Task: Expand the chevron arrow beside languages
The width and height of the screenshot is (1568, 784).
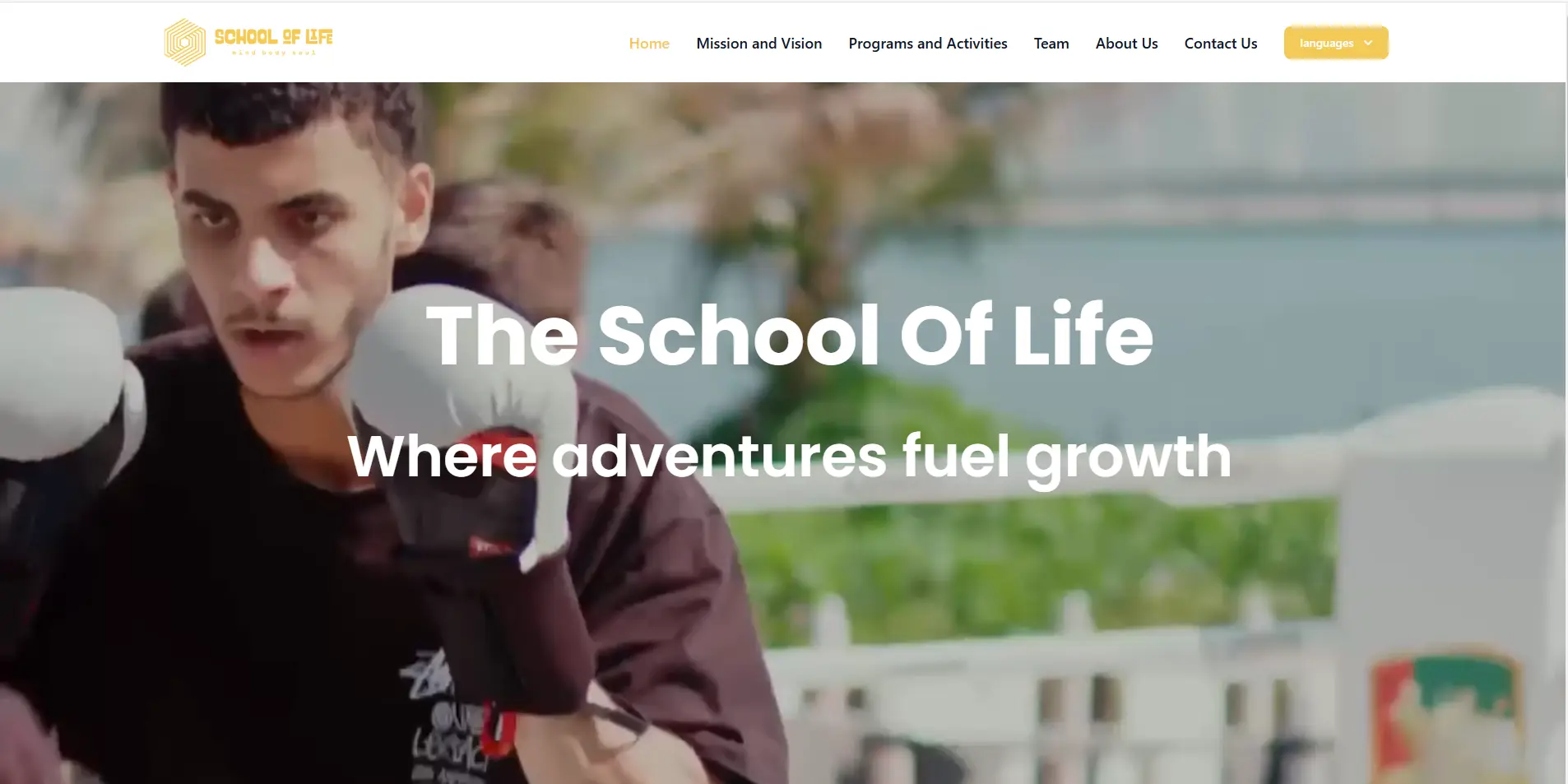Action: (x=1368, y=43)
